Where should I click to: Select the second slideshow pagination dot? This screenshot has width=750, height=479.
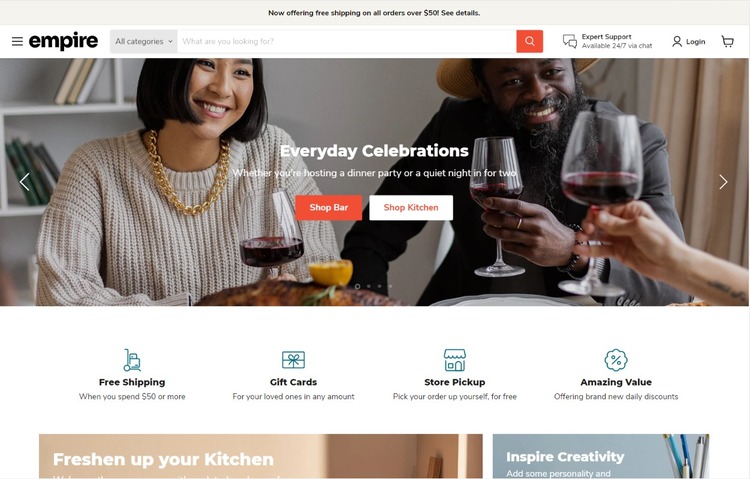pos(368,286)
